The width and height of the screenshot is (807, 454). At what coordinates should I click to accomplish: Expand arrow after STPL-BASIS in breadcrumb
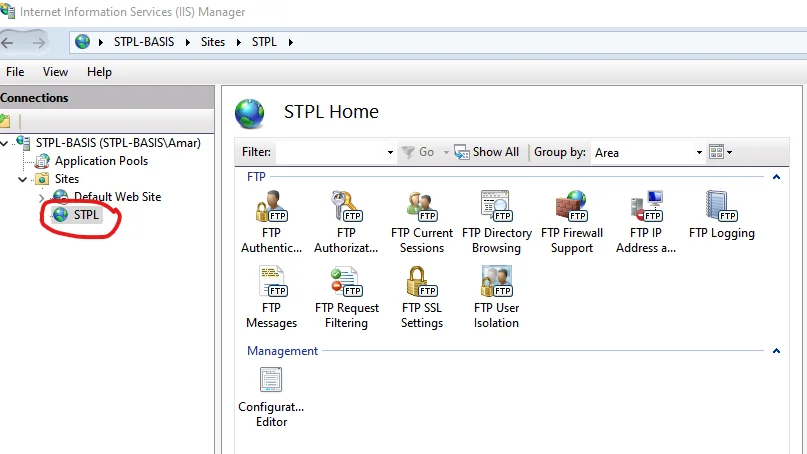187,42
